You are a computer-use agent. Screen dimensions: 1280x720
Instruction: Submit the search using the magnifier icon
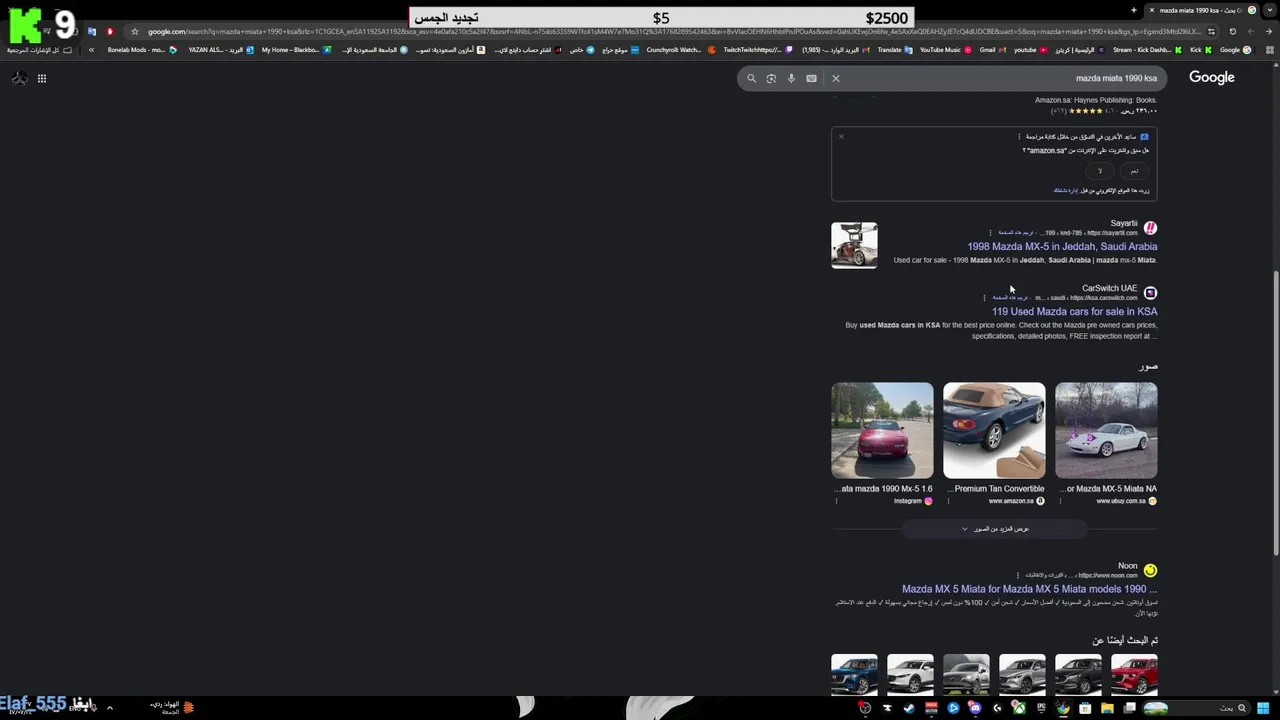751,78
